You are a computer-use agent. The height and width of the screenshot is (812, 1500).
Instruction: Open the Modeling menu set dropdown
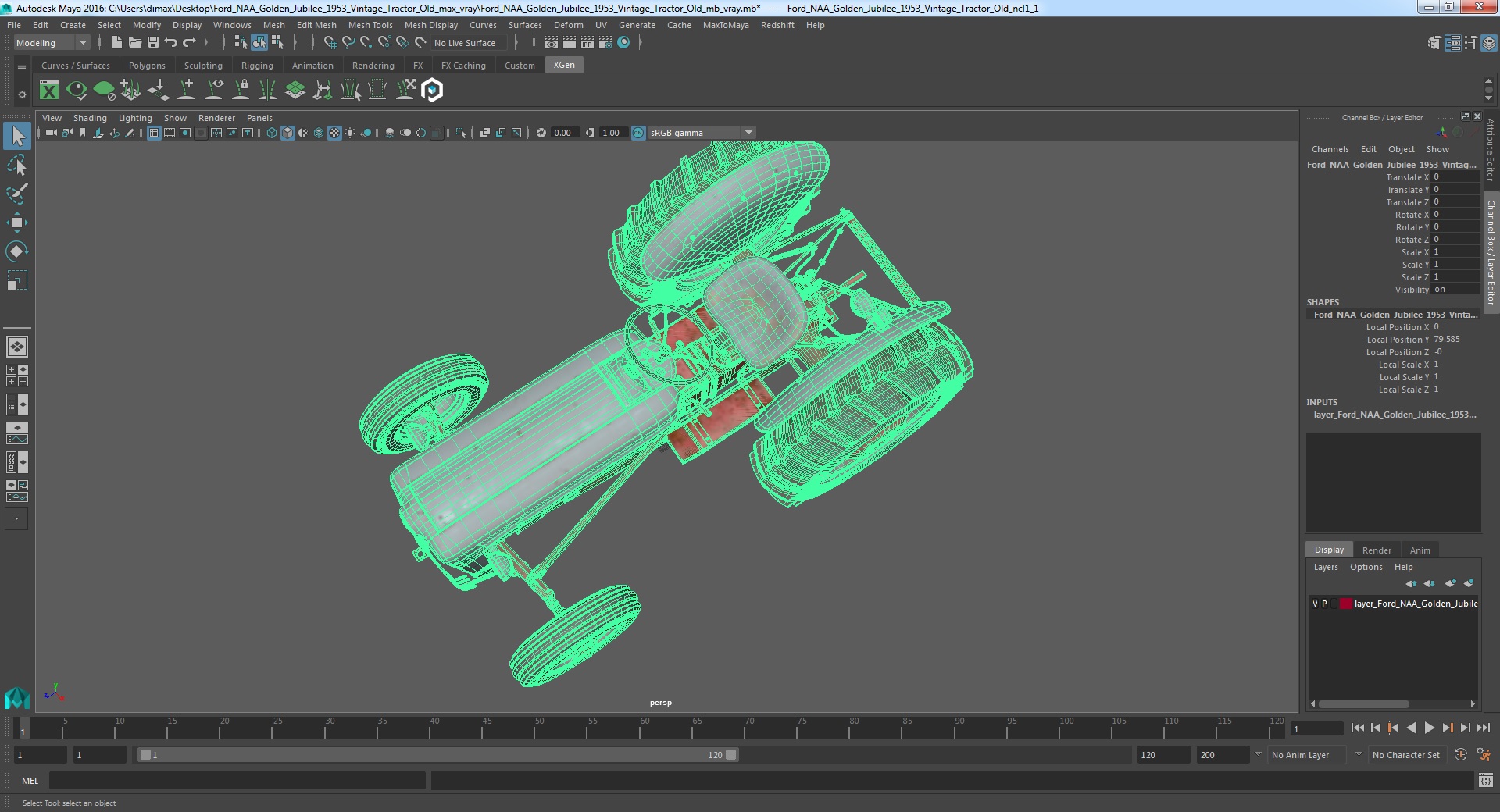click(x=52, y=43)
